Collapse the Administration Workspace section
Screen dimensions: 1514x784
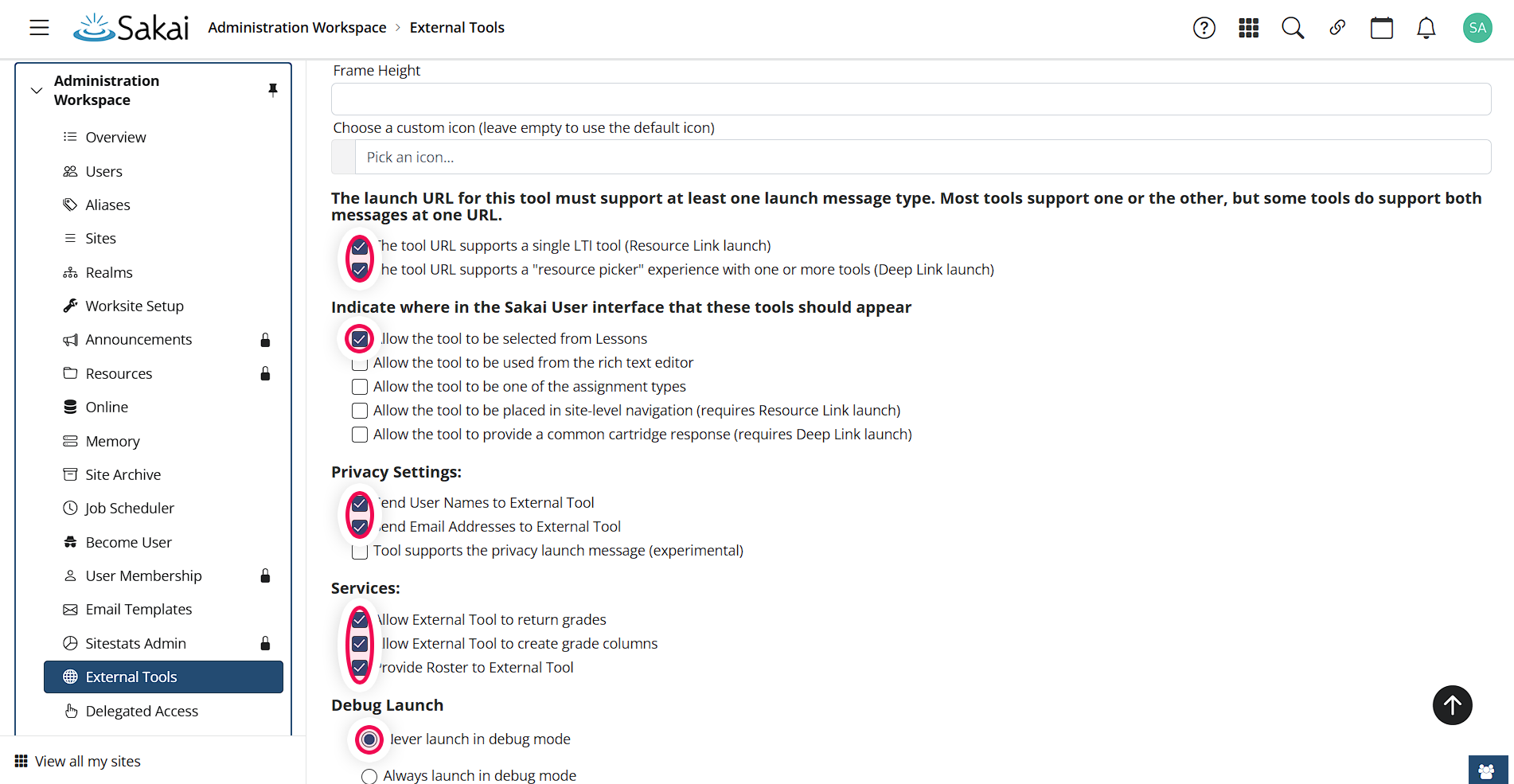(36, 90)
